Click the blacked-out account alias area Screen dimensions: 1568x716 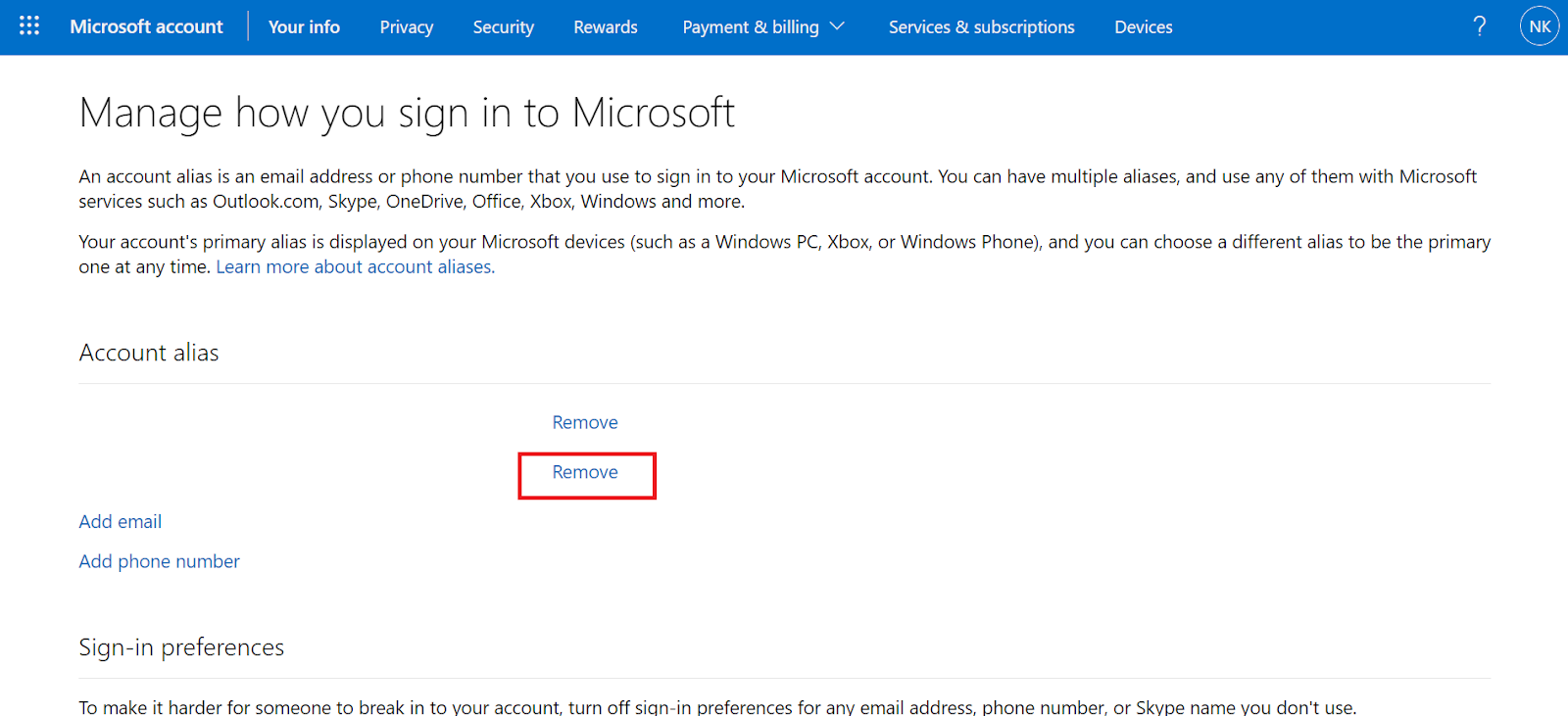tap(261, 449)
